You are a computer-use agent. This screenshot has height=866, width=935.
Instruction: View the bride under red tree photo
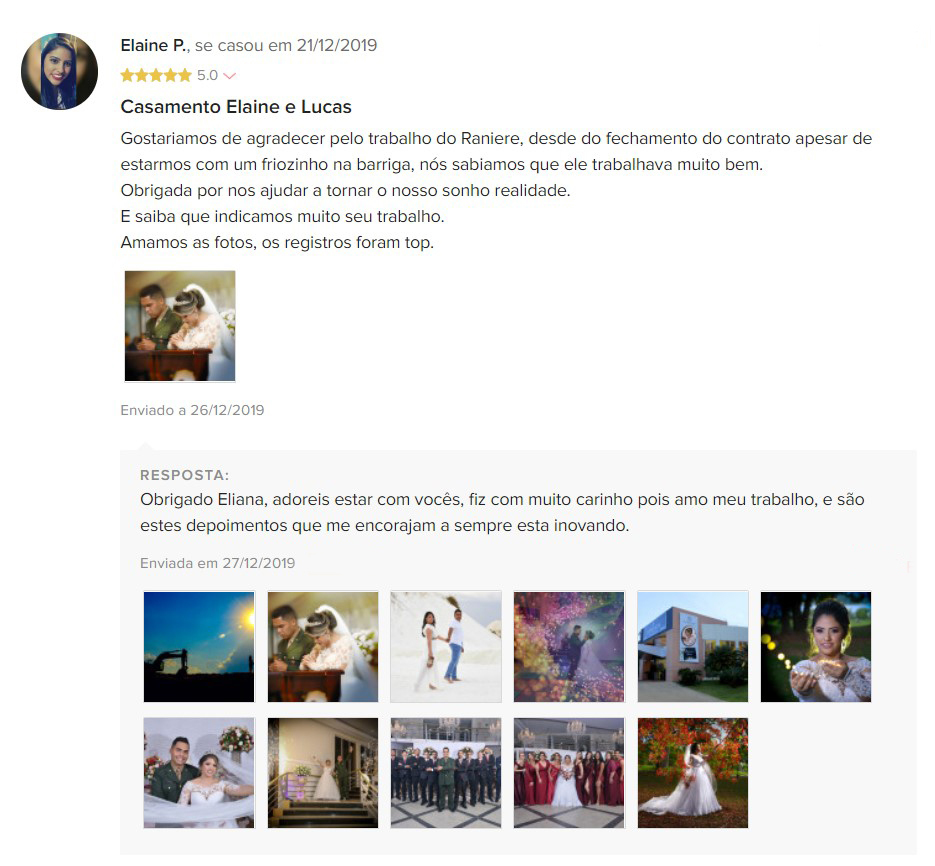click(x=693, y=773)
